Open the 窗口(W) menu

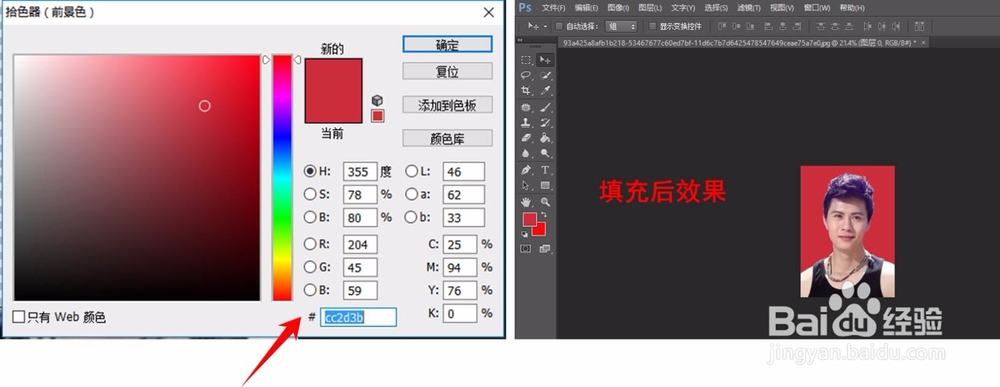pyautogui.click(x=817, y=8)
